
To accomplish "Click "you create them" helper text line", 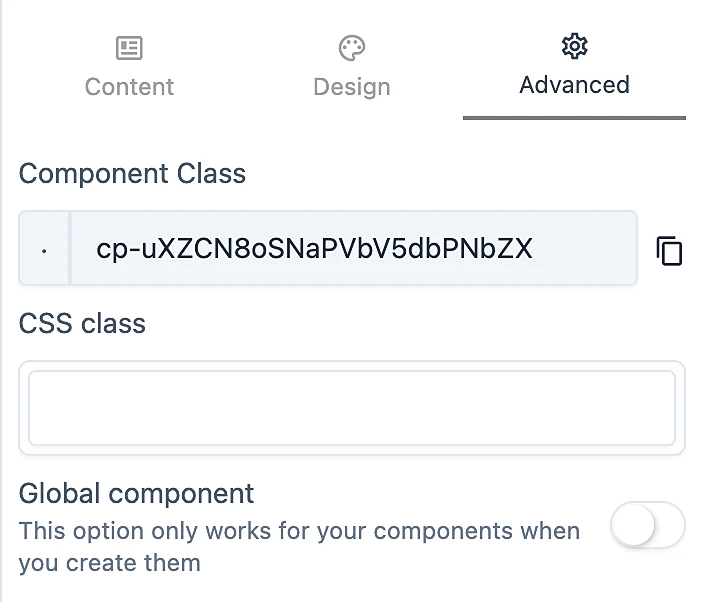I will pyautogui.click(x=109, y=563).
